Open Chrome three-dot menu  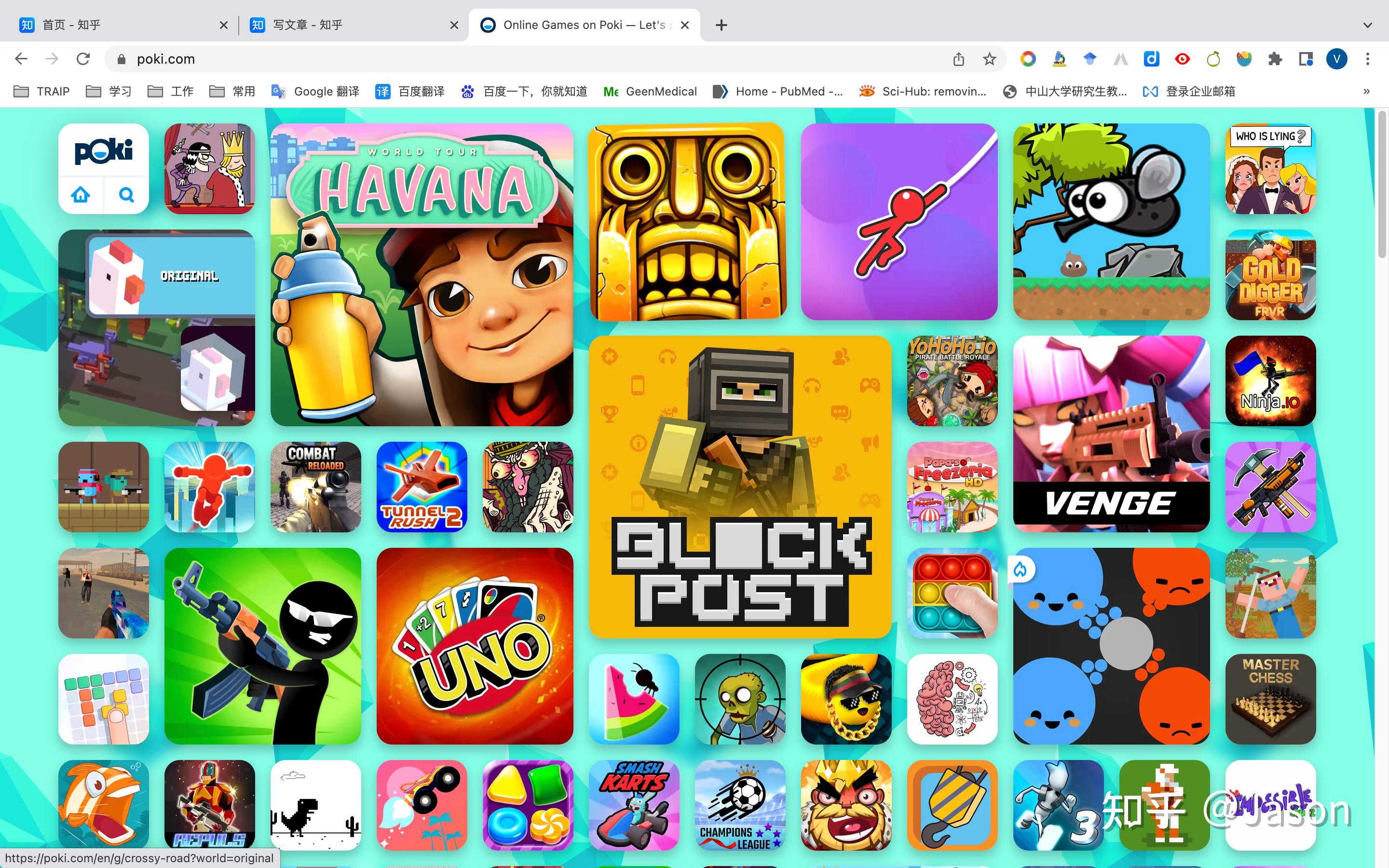tap(1368, 59)
